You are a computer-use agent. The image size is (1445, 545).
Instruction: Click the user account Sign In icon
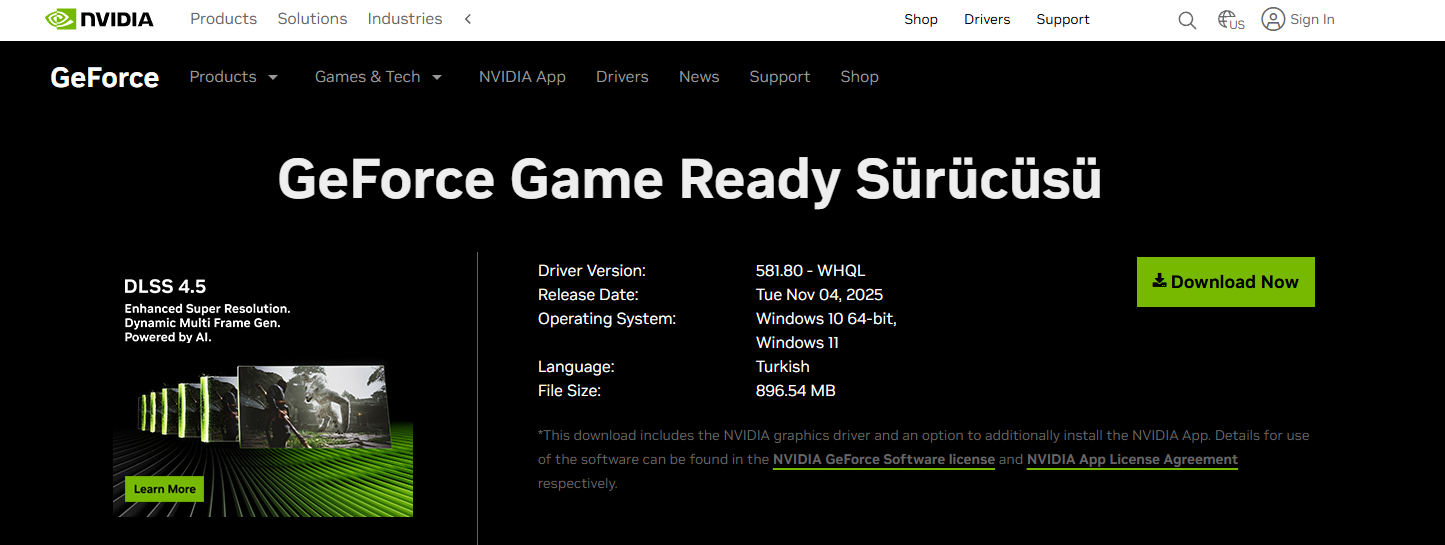pos(1272,19)
